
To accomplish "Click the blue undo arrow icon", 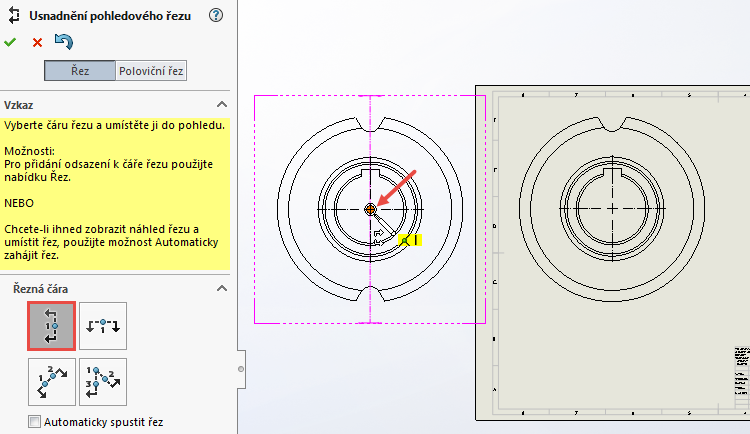I will [64, 42].
